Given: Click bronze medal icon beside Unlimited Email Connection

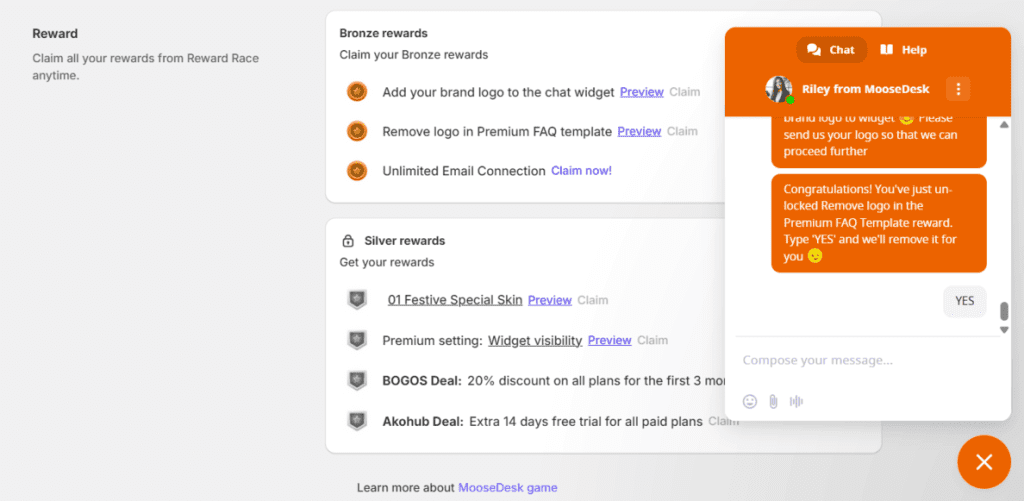Looking at the screenshot, I should pos(357,171).
